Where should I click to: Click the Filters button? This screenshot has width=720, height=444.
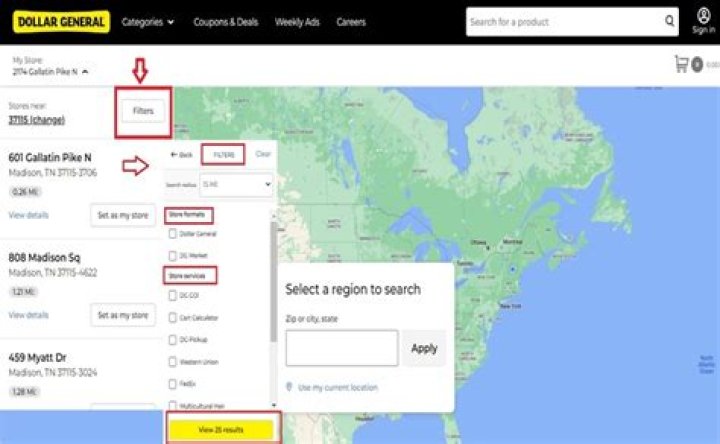143,111
